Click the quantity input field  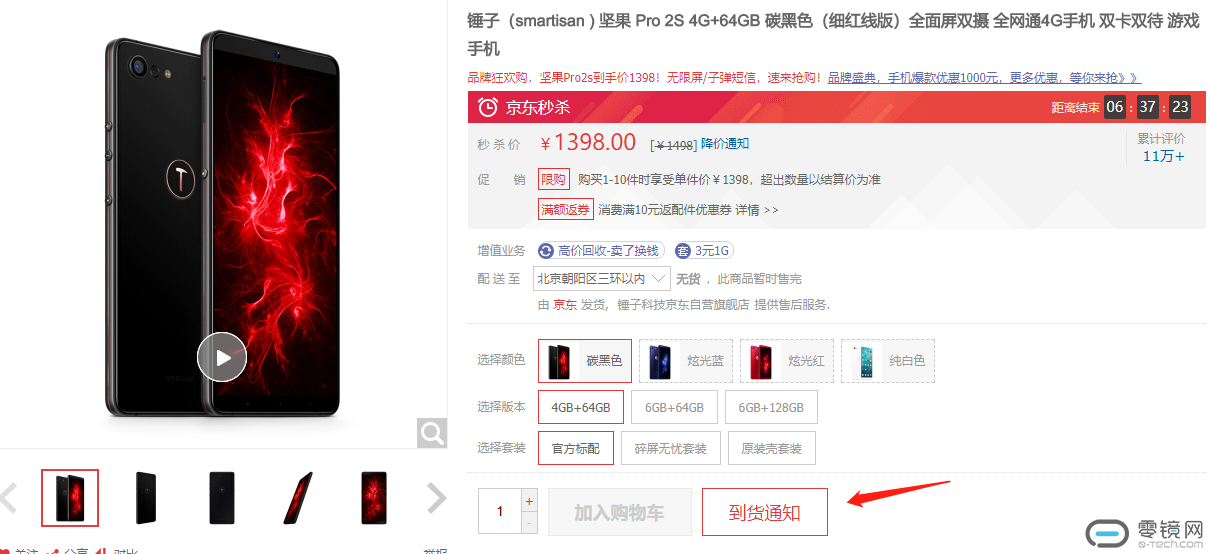point(500,512)
